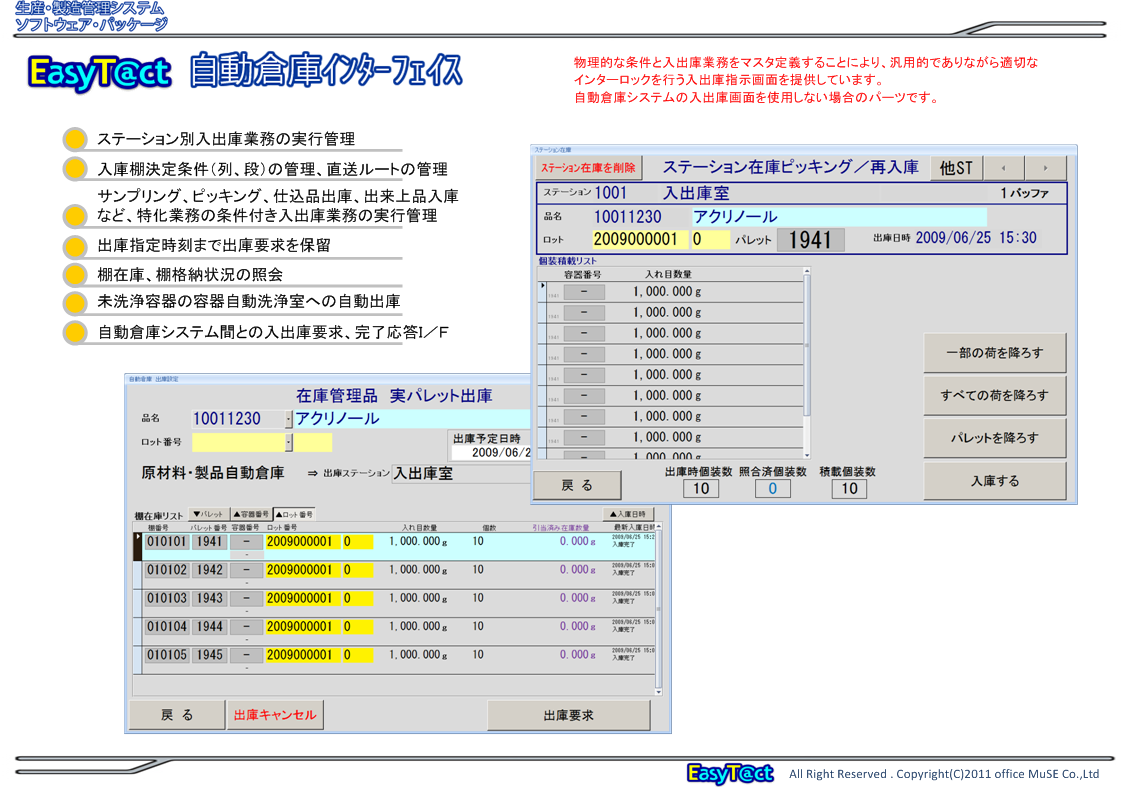Click the yellow ロット番号 input field
Image resolution: width=1124 pixels, height=789 pixels.
[238, 442]
